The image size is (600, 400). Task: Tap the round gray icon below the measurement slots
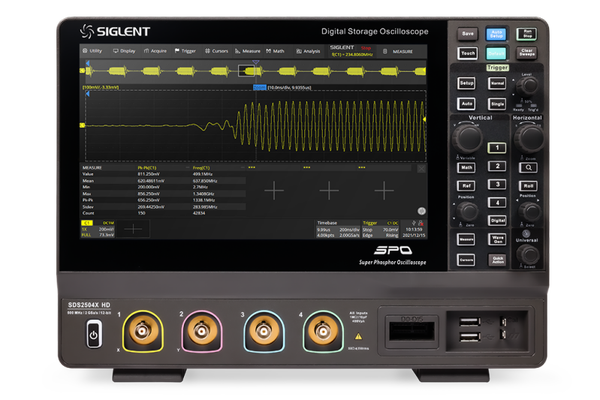(421, 211)
